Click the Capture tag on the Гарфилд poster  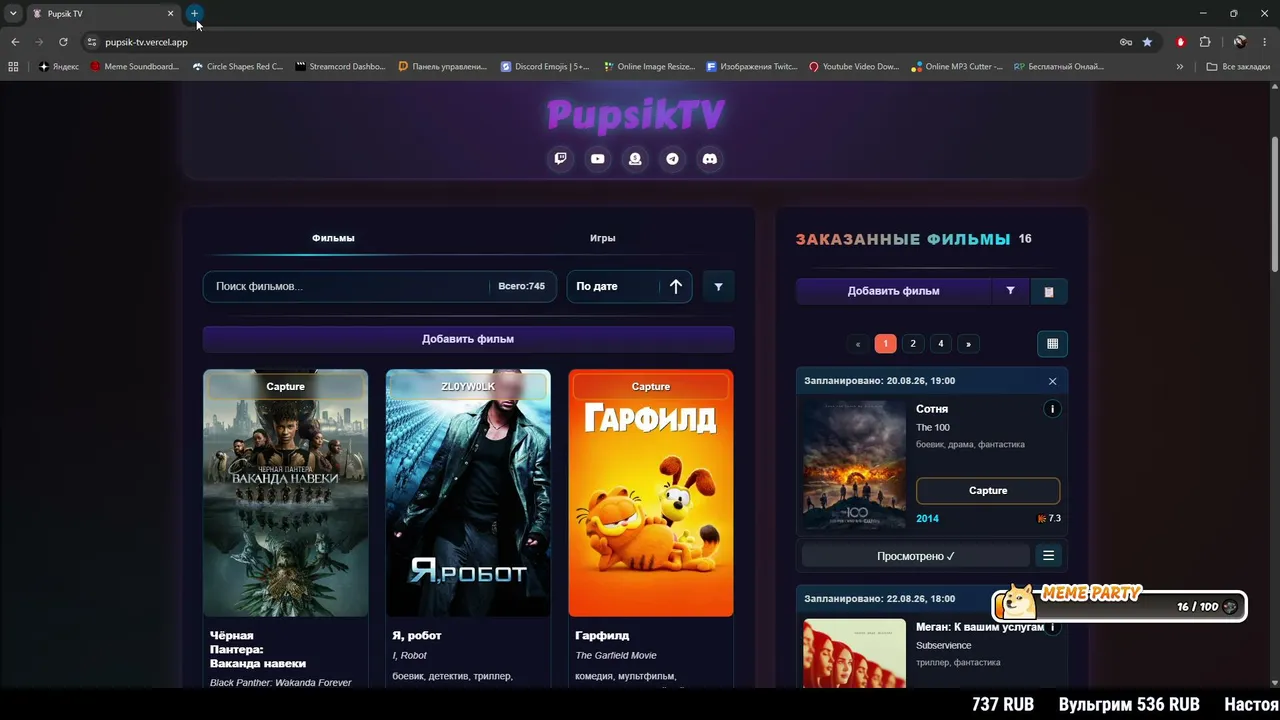pyautogui.click(x=651, y=387)
